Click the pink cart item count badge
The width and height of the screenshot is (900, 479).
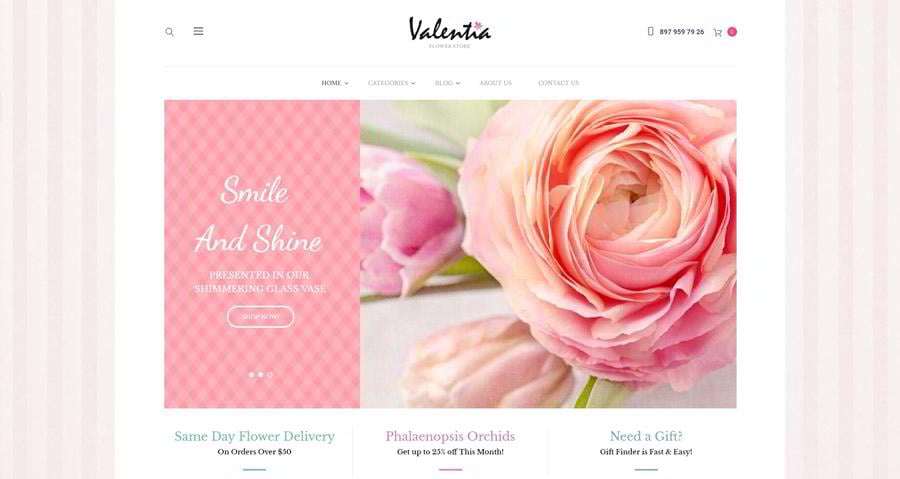pos(732,32)
